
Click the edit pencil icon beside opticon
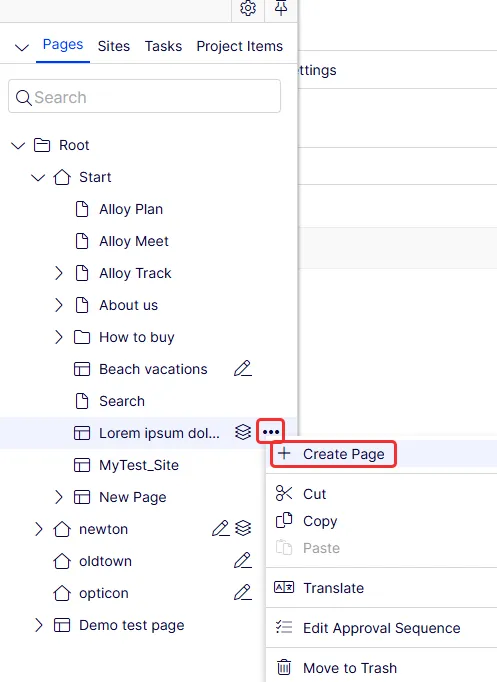[x=243, y=592]
